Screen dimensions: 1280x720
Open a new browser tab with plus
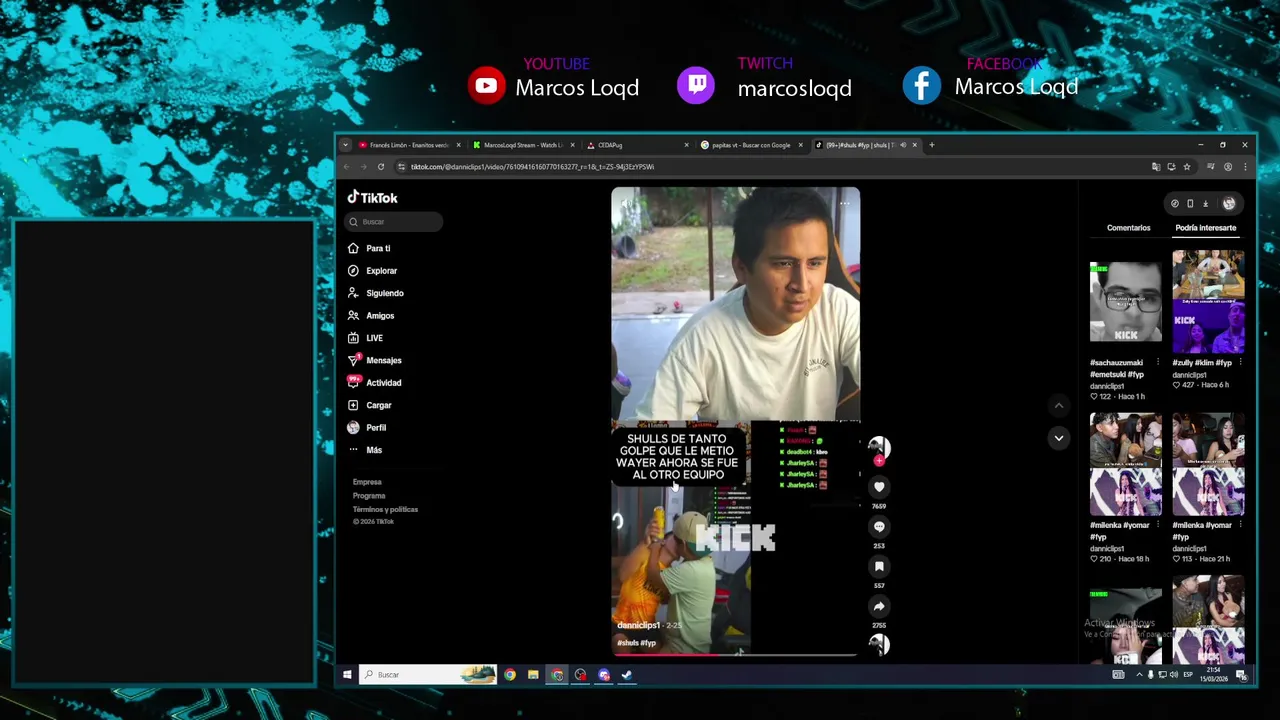pyautogui.click(x=931, y=145)
